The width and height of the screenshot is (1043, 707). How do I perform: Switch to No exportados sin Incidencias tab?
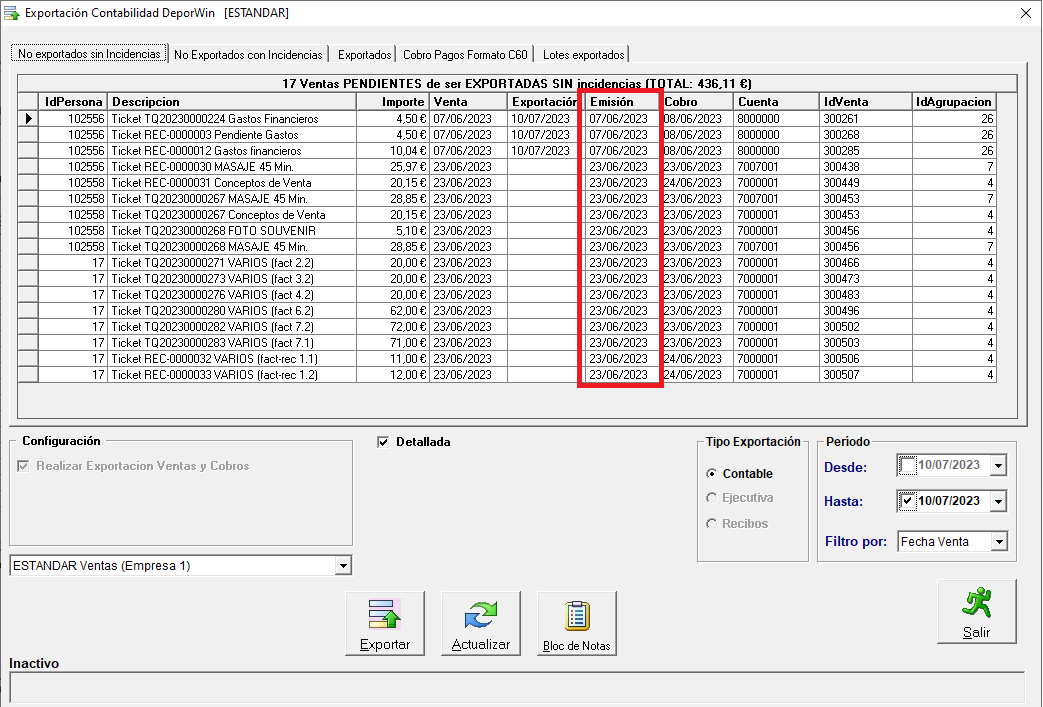point(89,54)
